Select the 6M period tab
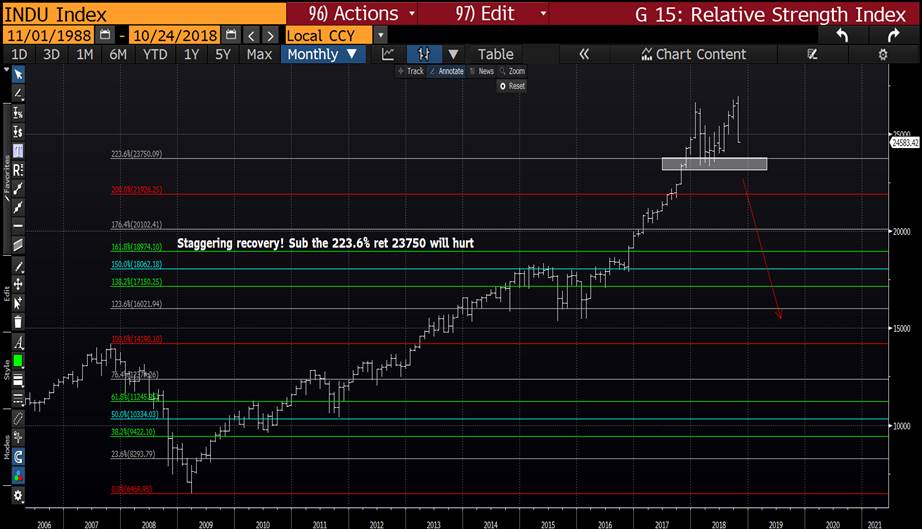The height and width of the screenshot is (529, 922). tap(118, 55)
